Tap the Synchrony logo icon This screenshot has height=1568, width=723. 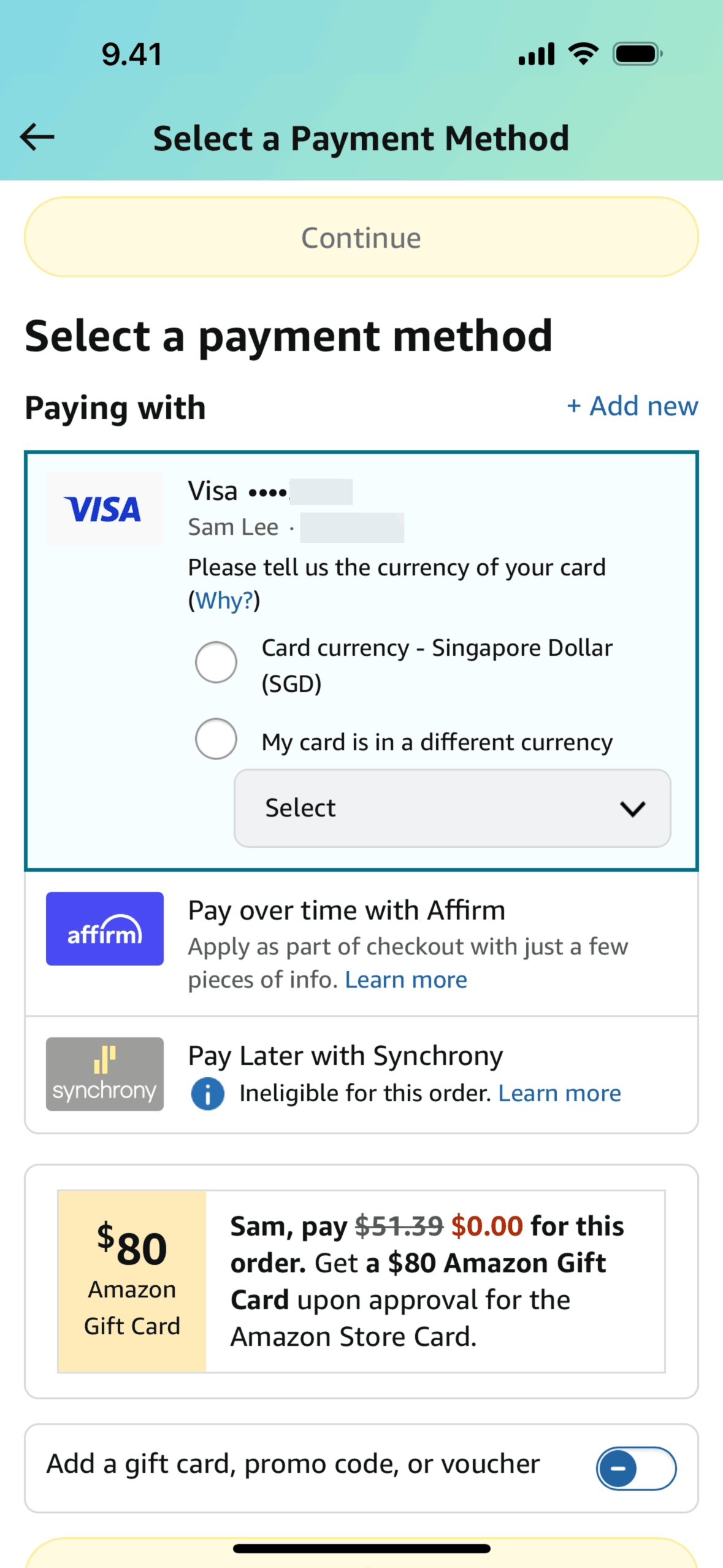(x=104, y=1074)
